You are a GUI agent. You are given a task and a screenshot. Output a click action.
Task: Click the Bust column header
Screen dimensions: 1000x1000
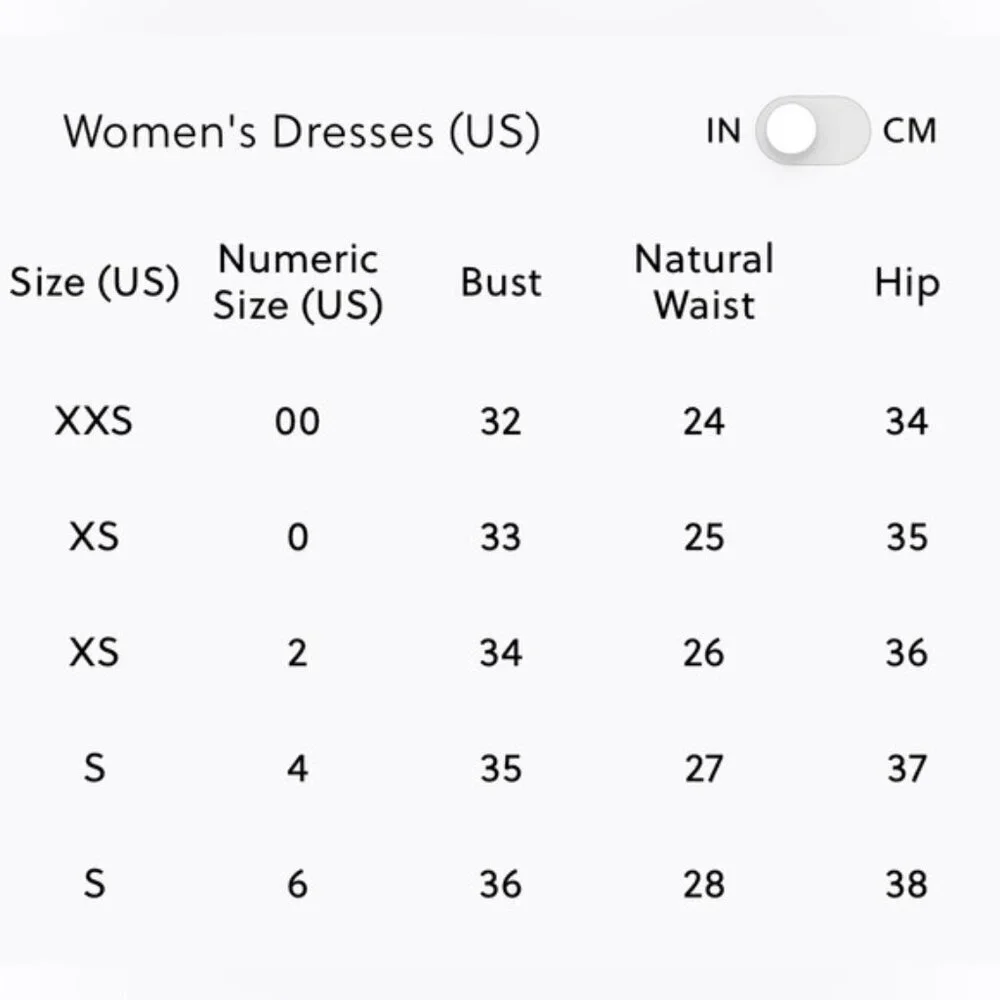(501, 282)
